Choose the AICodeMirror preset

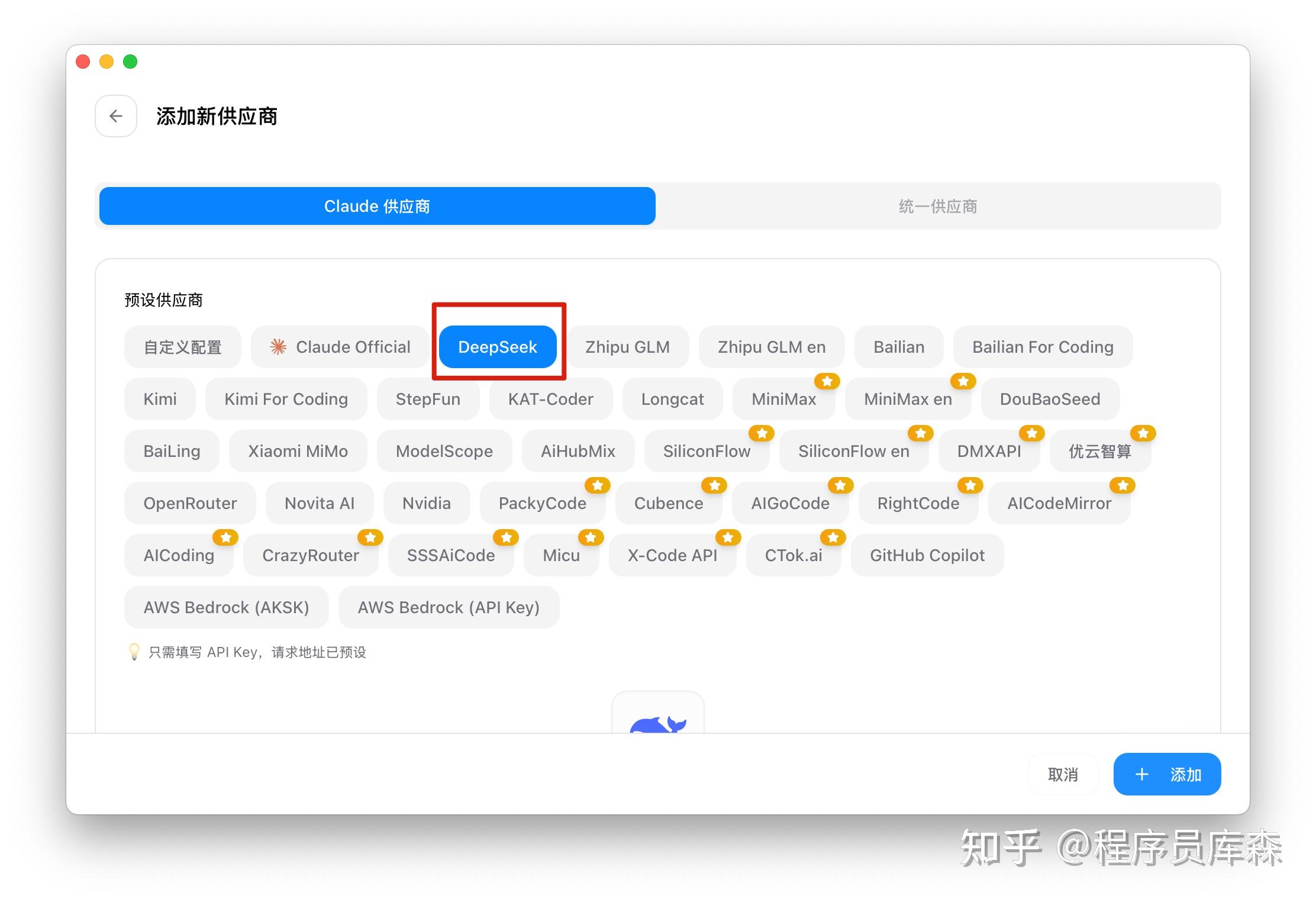coord(1059,503)
